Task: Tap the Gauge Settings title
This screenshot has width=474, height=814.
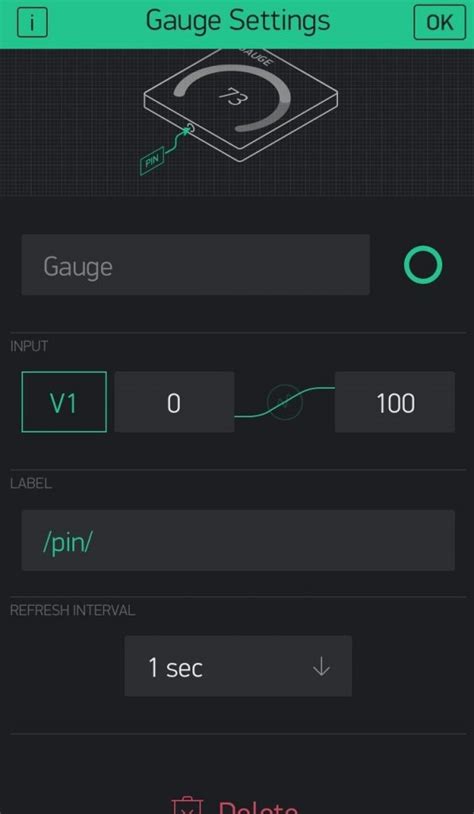Action: tap(238, 21)
